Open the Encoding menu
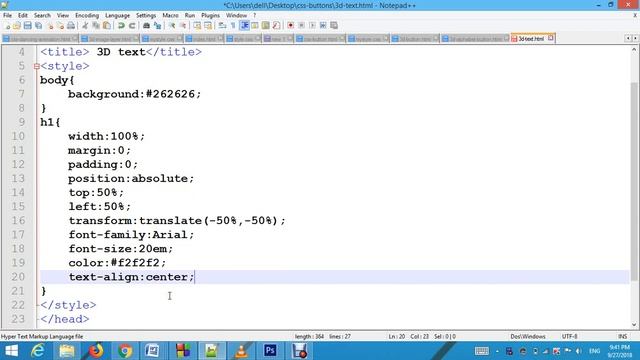This screenshot has height=360, width=640. coord(87,16)
